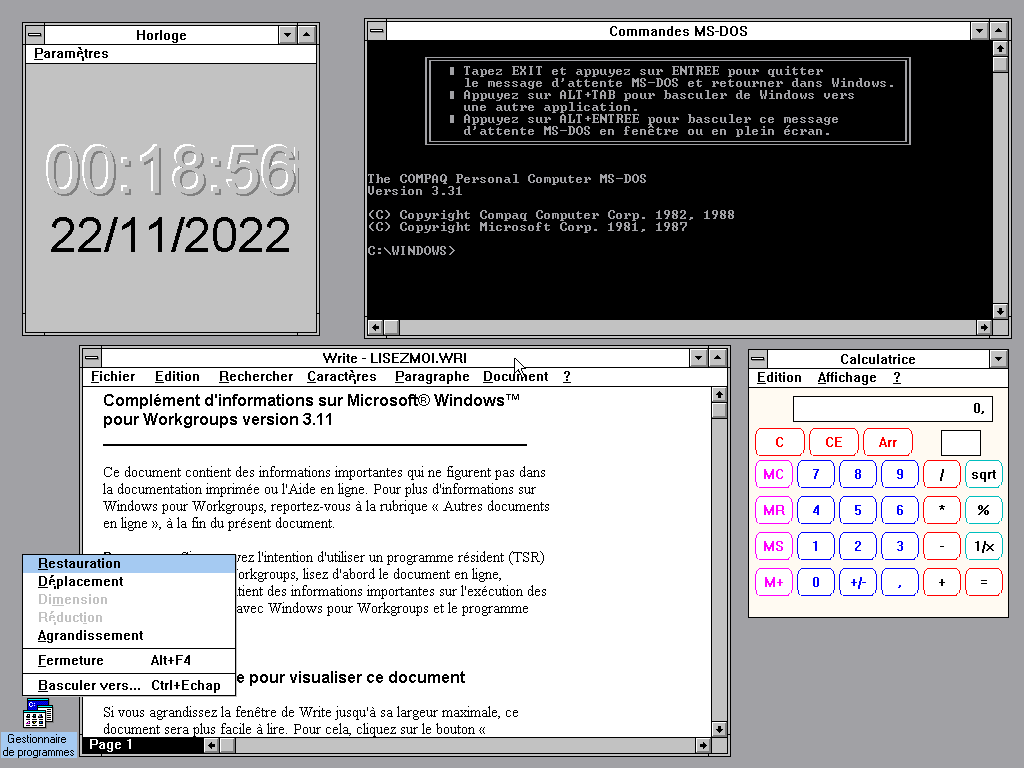
Task: Click the calculator CE button
Action: coord(833,442)
